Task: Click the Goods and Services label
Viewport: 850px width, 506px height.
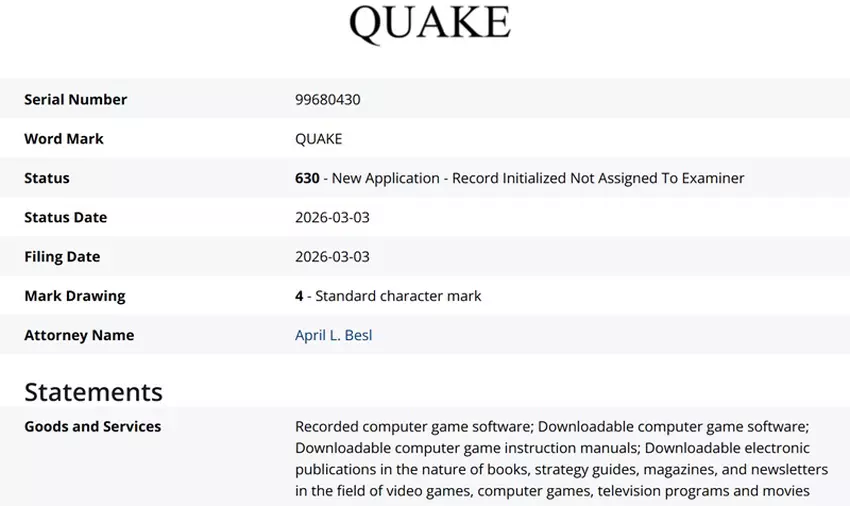Action: click(x=93, y=427)
